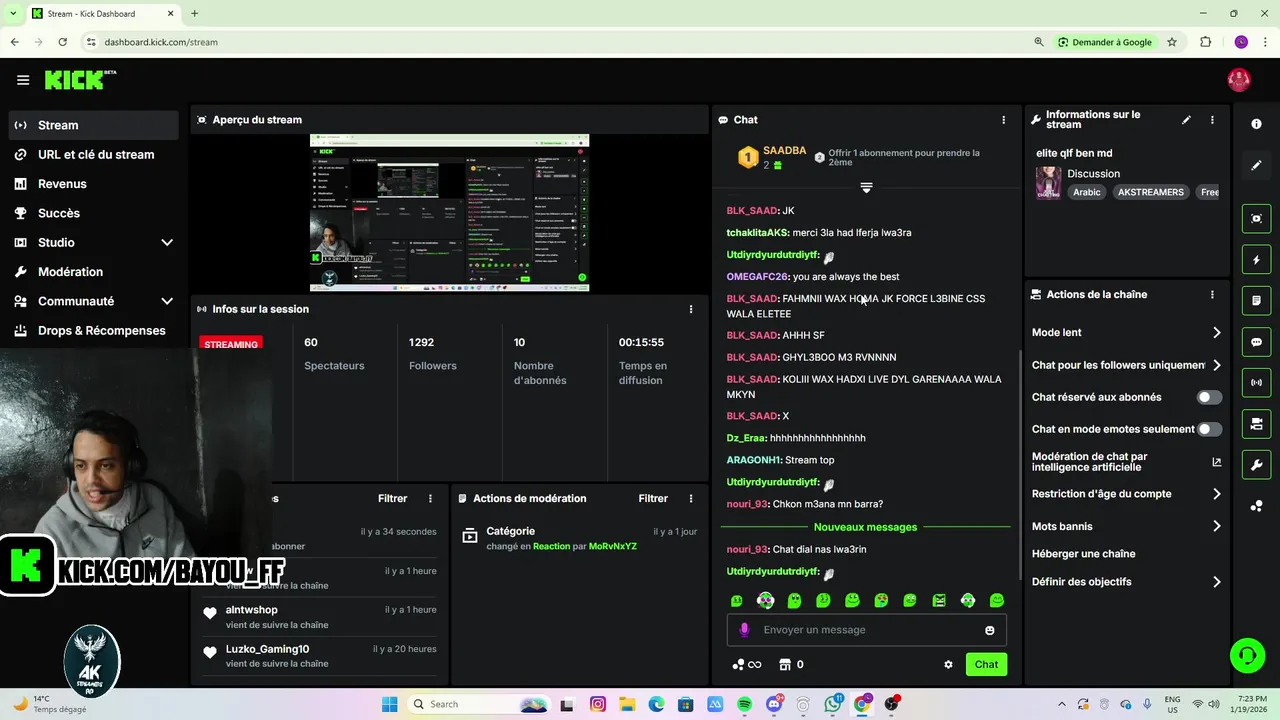Click the shop icon below message box

tap(785, 665)
